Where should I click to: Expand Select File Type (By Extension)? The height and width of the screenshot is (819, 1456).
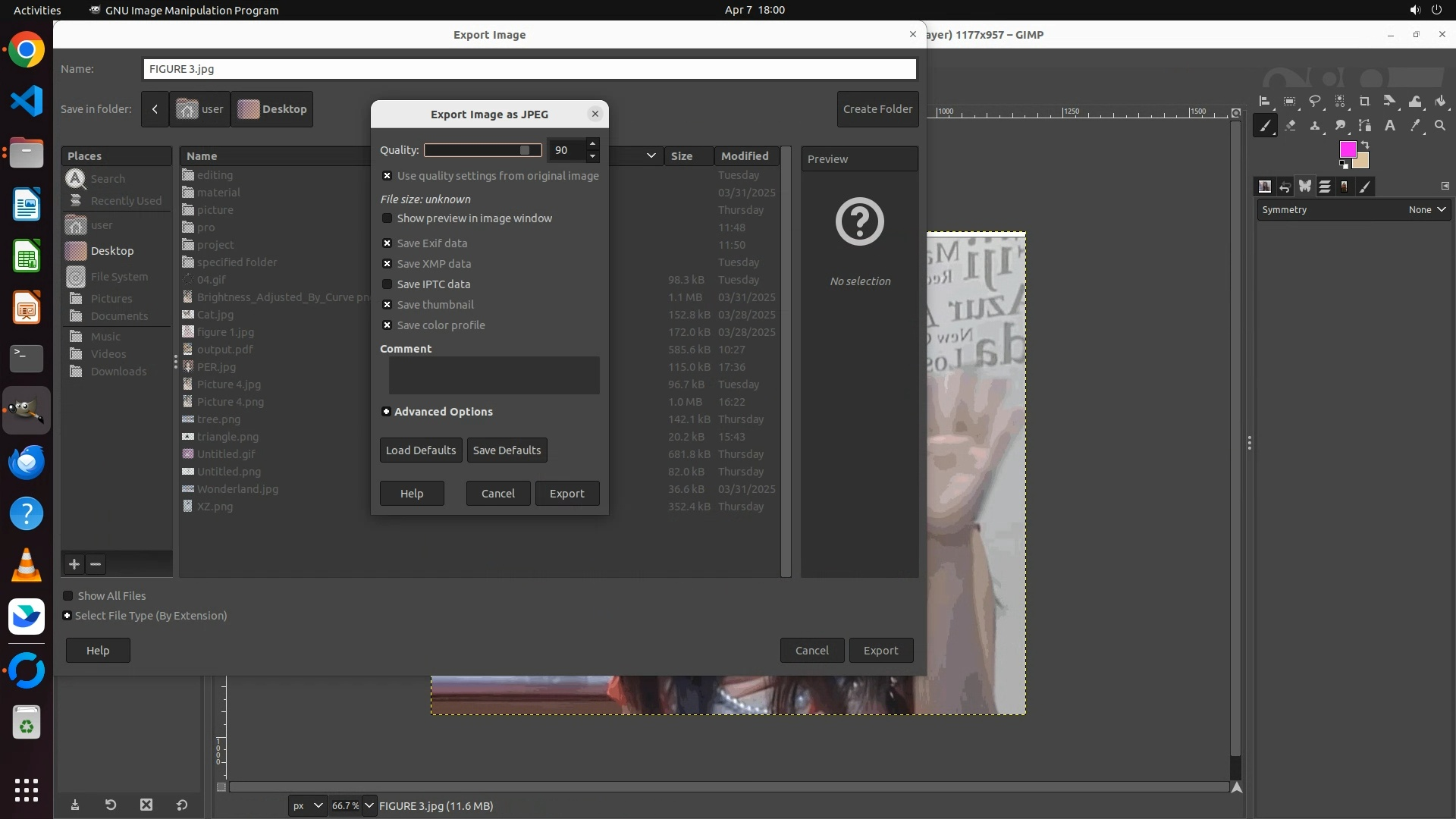[x=67, y=616]
